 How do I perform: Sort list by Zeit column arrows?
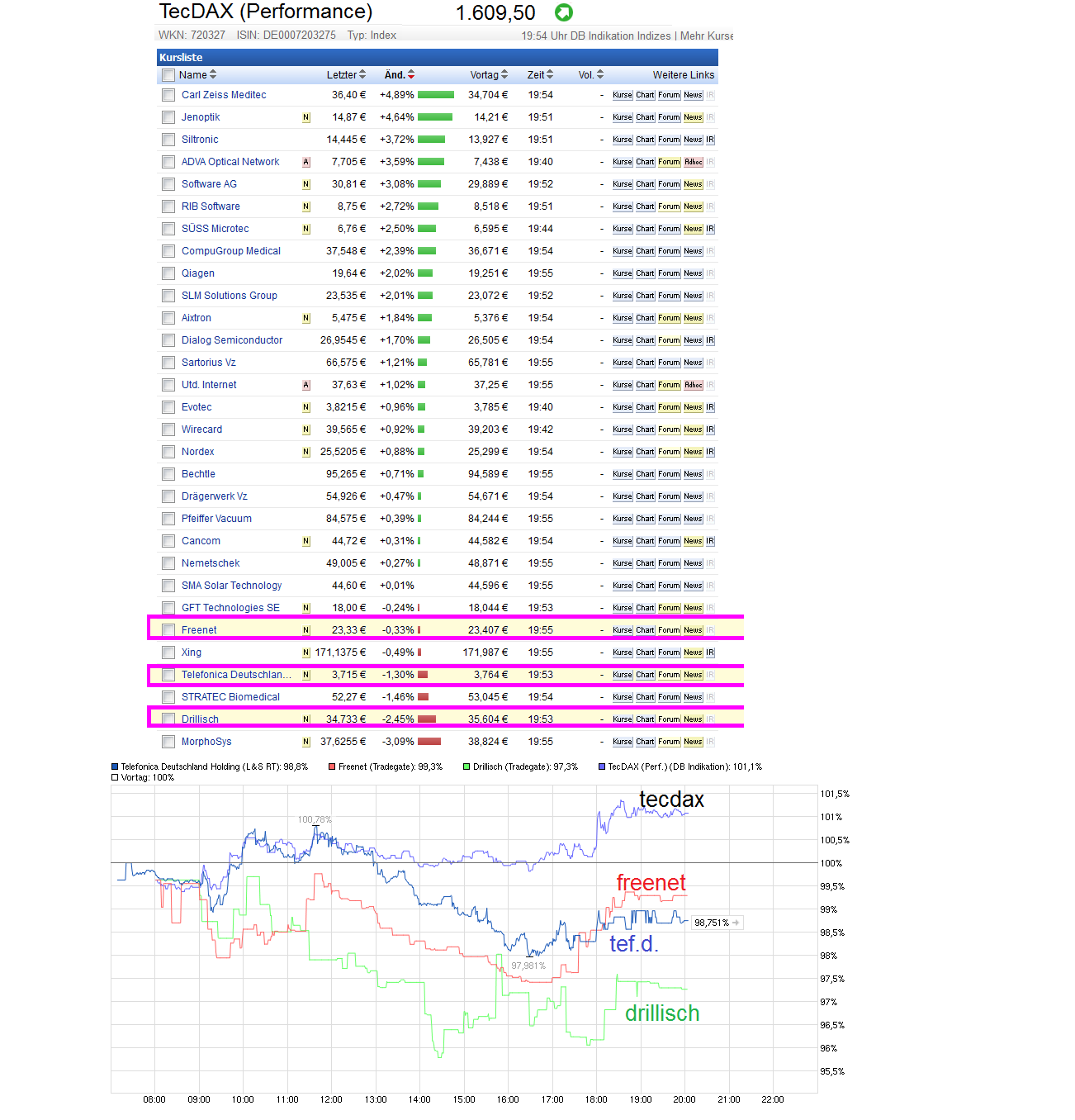550,74
